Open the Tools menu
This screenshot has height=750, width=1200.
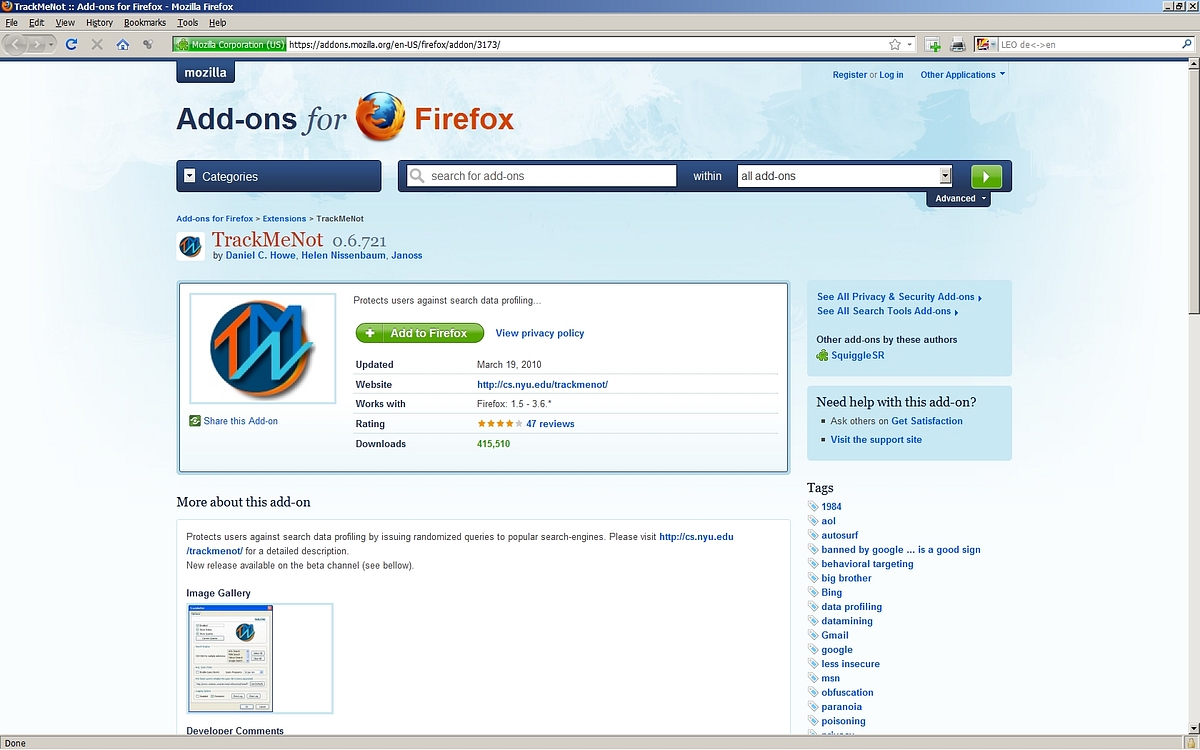coord(187,22)
